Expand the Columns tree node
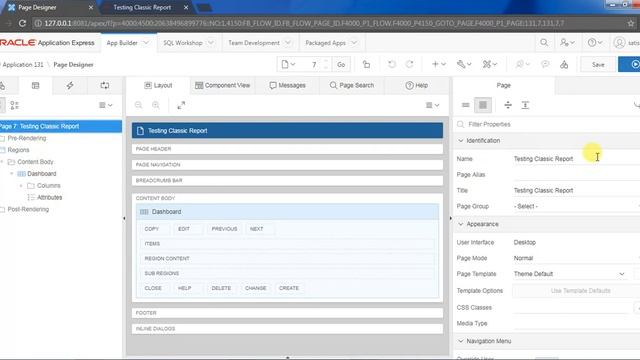640x360 pixels. (21, 186)
